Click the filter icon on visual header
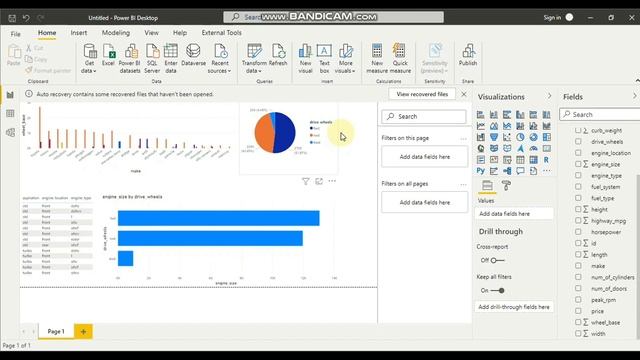 [305, 181]
